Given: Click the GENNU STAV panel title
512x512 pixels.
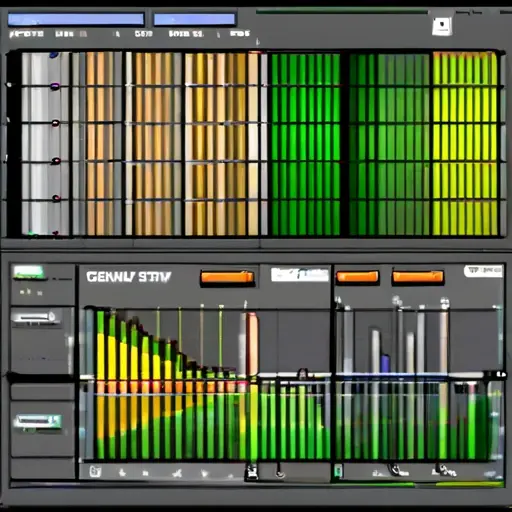Looking at the screenshot, I should click(x=129, y=277).
